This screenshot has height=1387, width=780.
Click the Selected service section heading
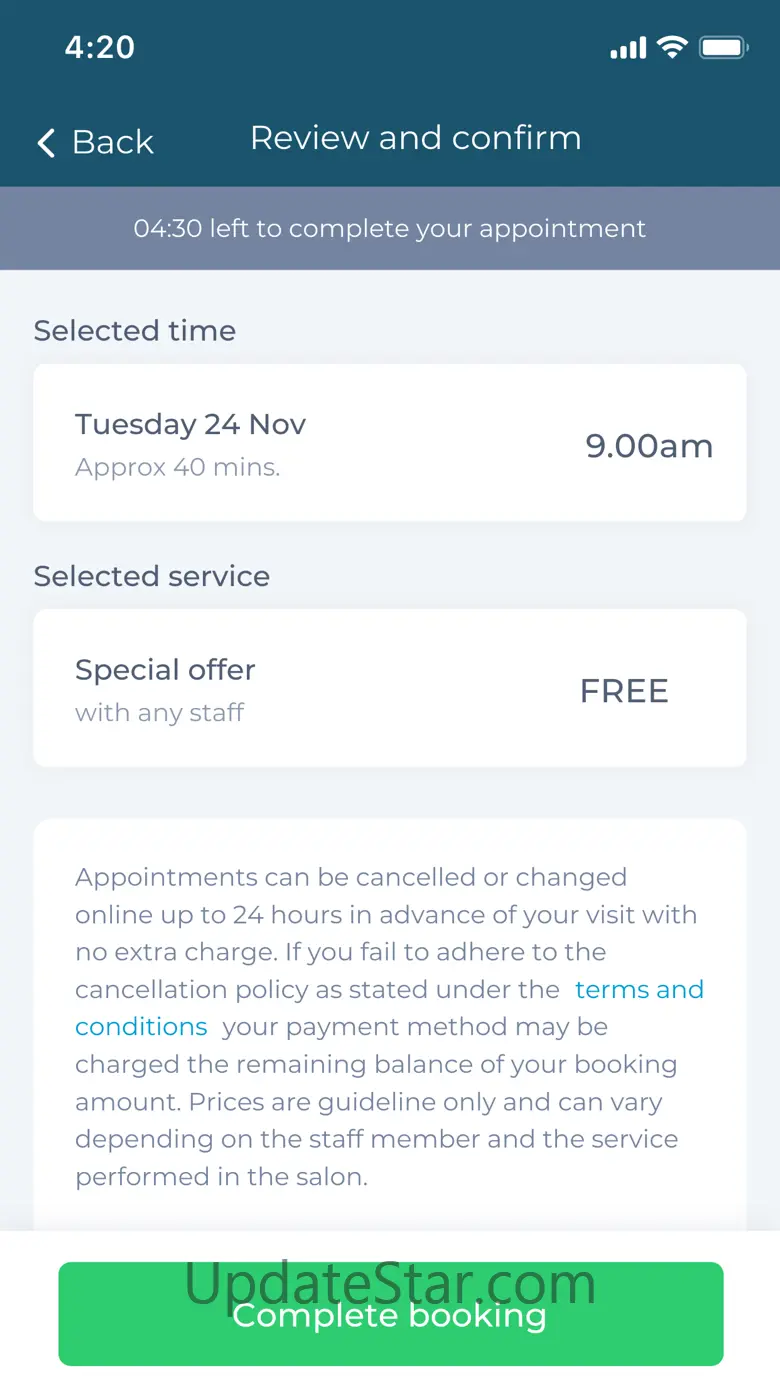pos(152,576)
